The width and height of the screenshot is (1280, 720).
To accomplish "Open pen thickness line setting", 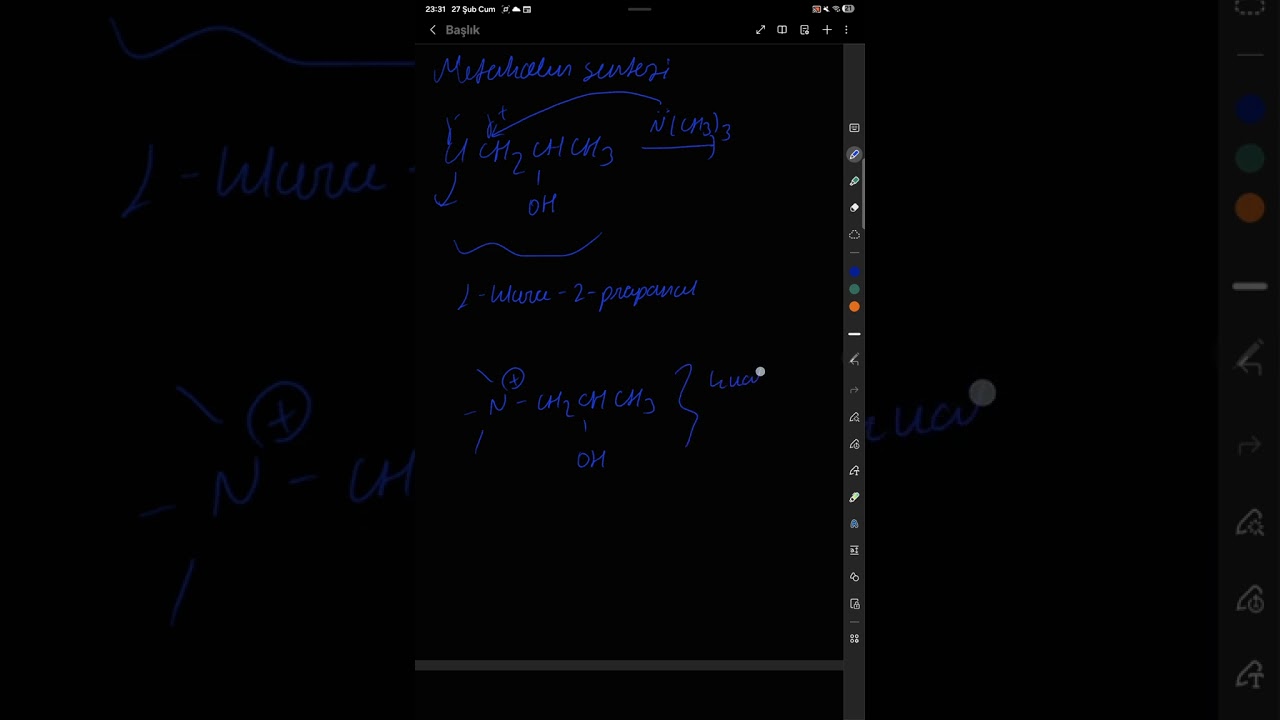I will tap(854, 334).
